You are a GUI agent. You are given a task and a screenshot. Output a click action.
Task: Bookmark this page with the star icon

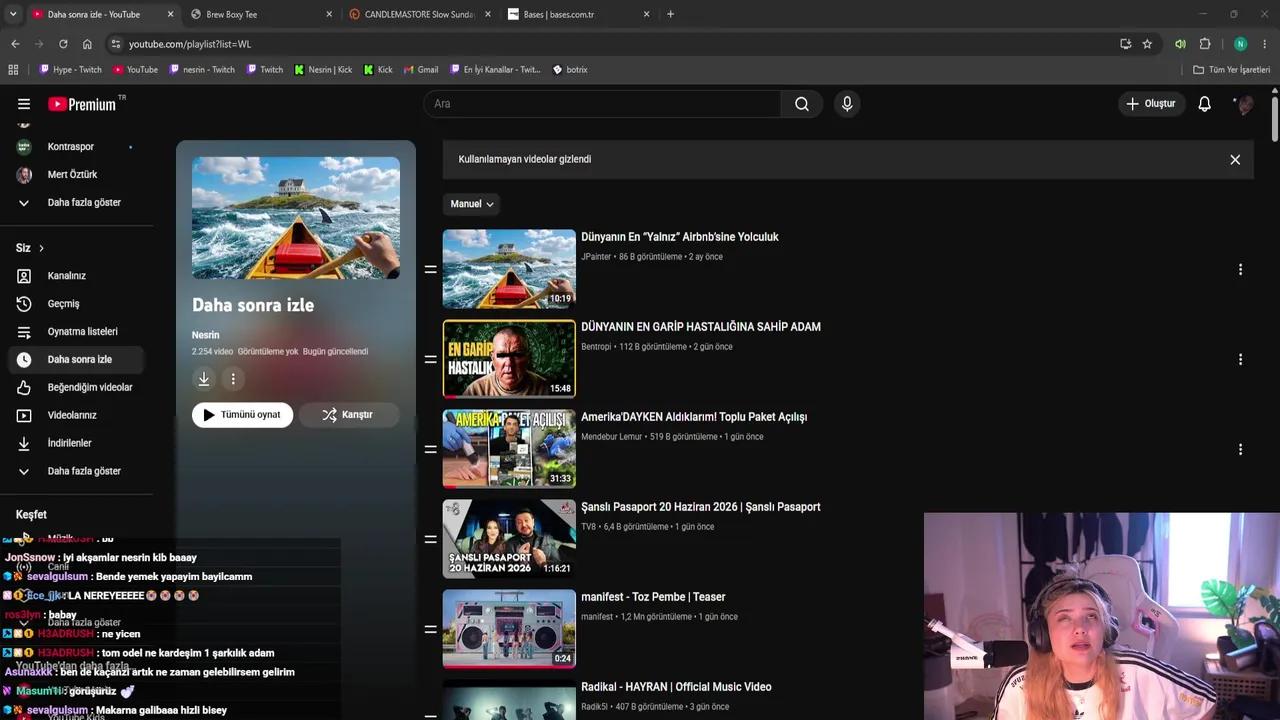point(1147,44)
